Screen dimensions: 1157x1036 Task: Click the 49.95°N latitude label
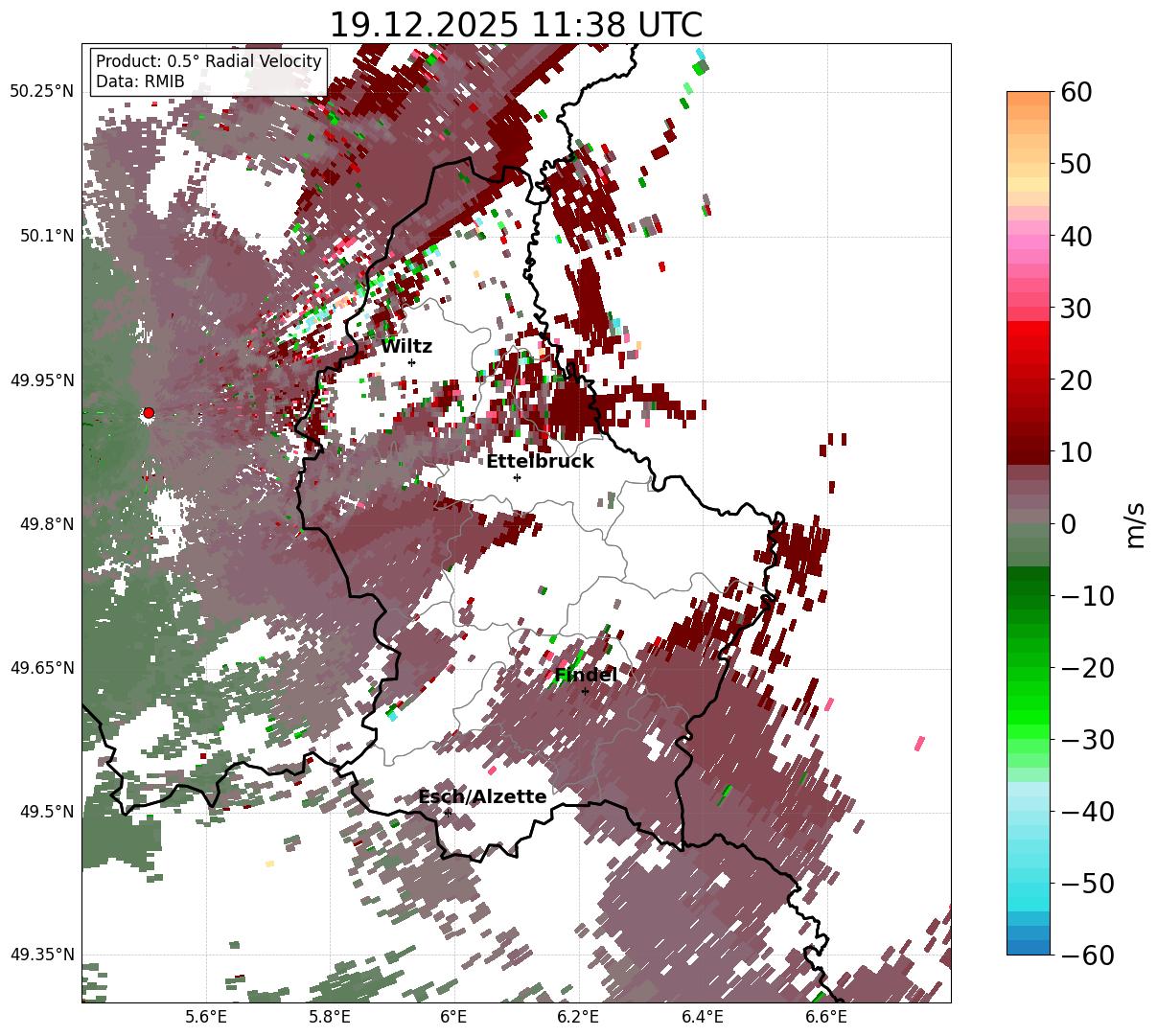(41, 380)
